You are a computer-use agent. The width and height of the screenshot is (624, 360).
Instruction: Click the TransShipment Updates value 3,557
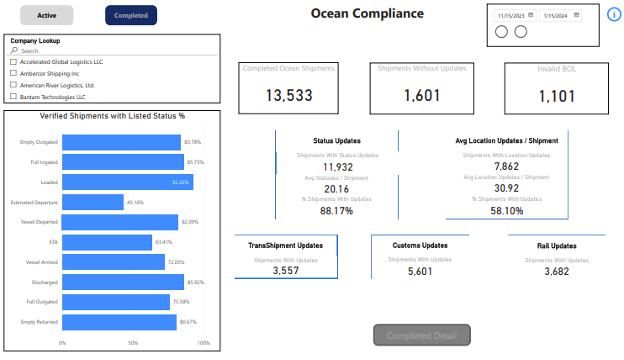tap(286, 270)
